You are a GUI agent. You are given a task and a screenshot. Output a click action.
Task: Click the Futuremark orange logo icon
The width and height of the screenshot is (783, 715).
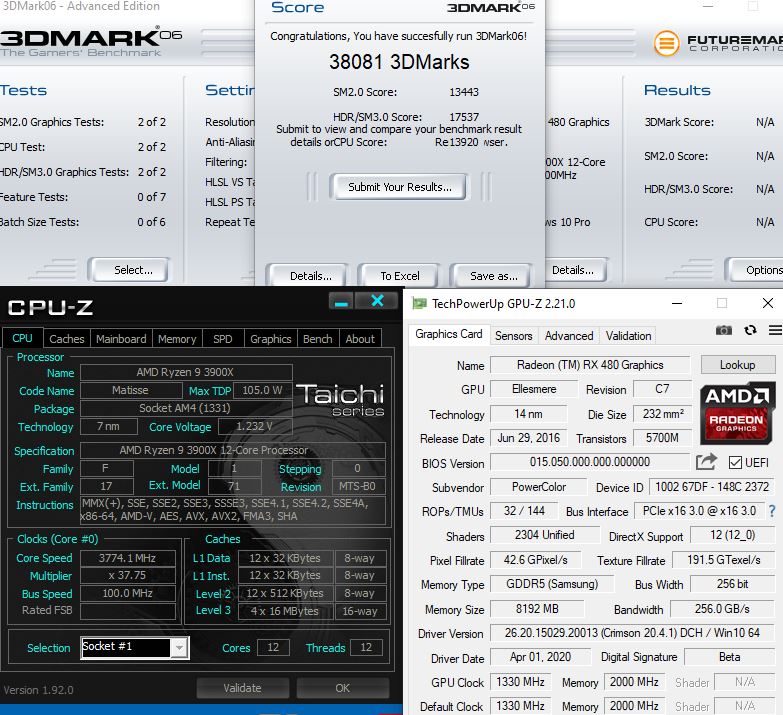(x=667, y=43)
